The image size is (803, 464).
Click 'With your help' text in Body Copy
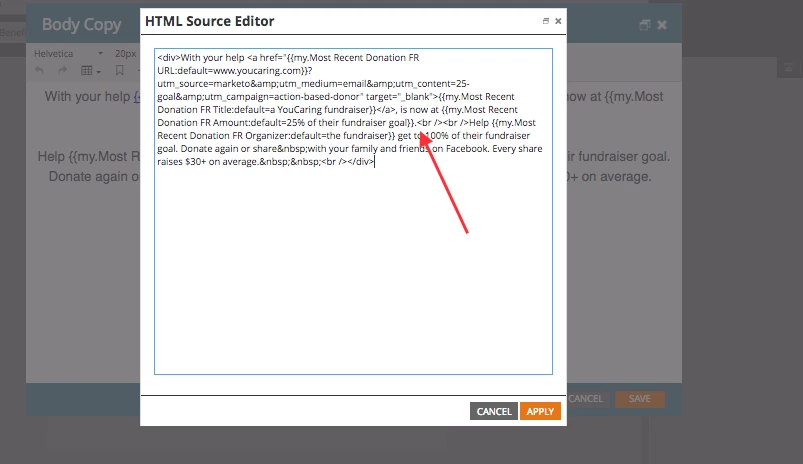87,96
